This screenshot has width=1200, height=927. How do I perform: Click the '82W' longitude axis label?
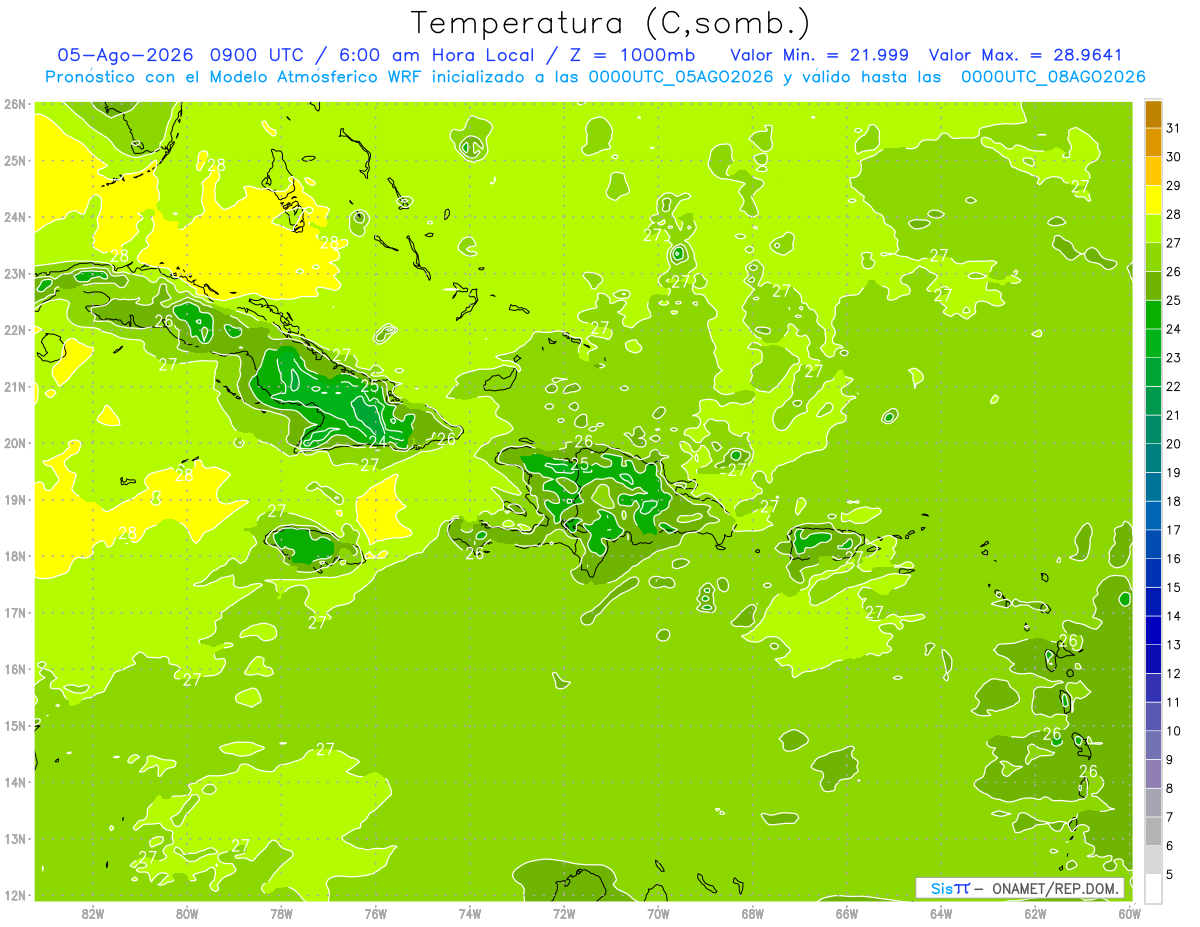tap(93, 913)
